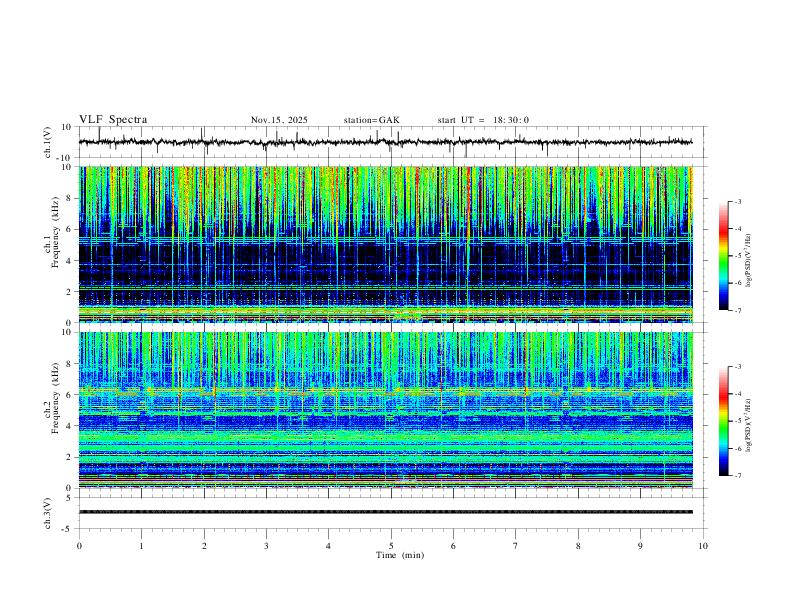Click the "2" kHz tick of ch.2 spectrogram
The width and height of the screenshot is (792, 612).
tap(69, 457)
